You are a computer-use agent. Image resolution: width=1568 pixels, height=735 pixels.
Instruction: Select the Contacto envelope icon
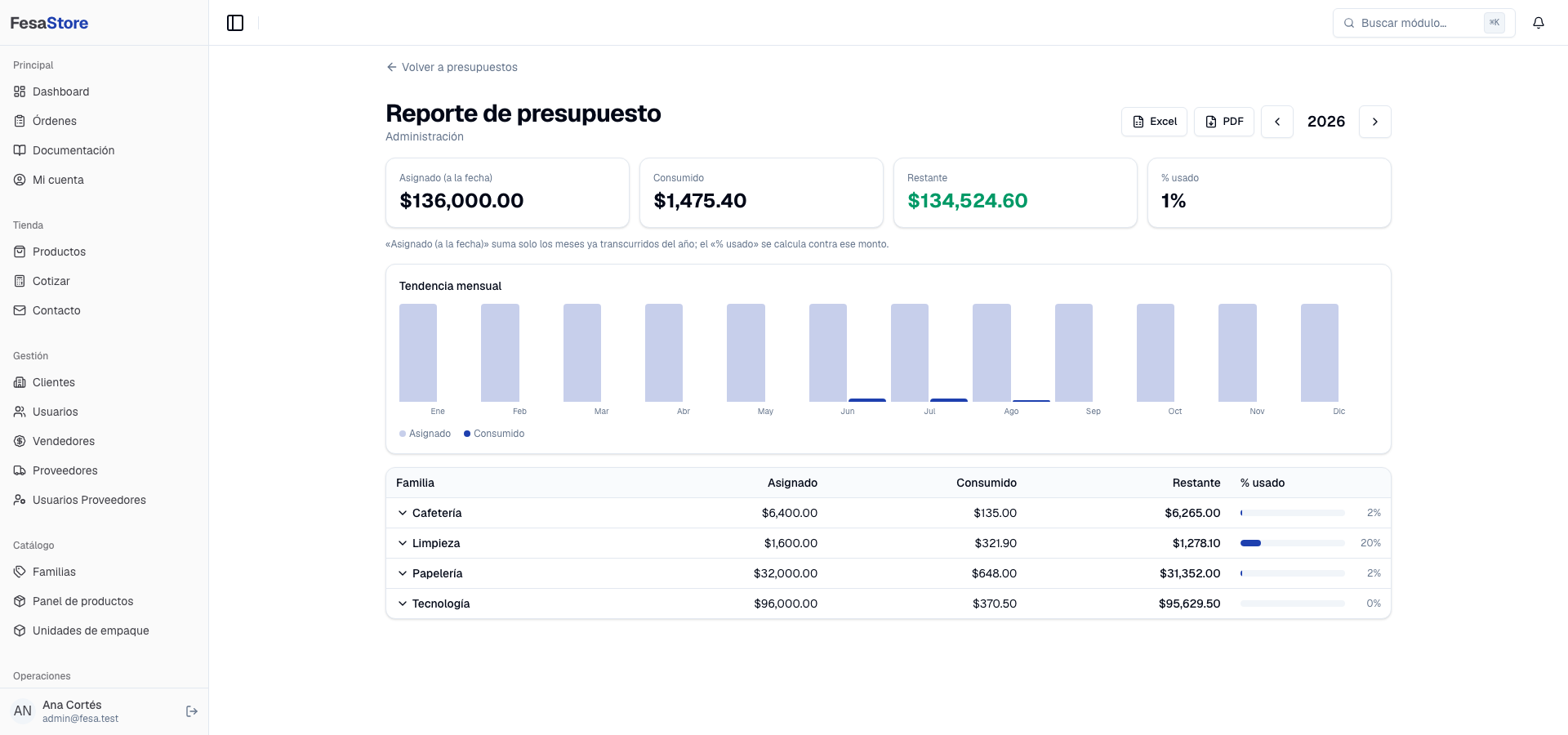coord(20,310)
